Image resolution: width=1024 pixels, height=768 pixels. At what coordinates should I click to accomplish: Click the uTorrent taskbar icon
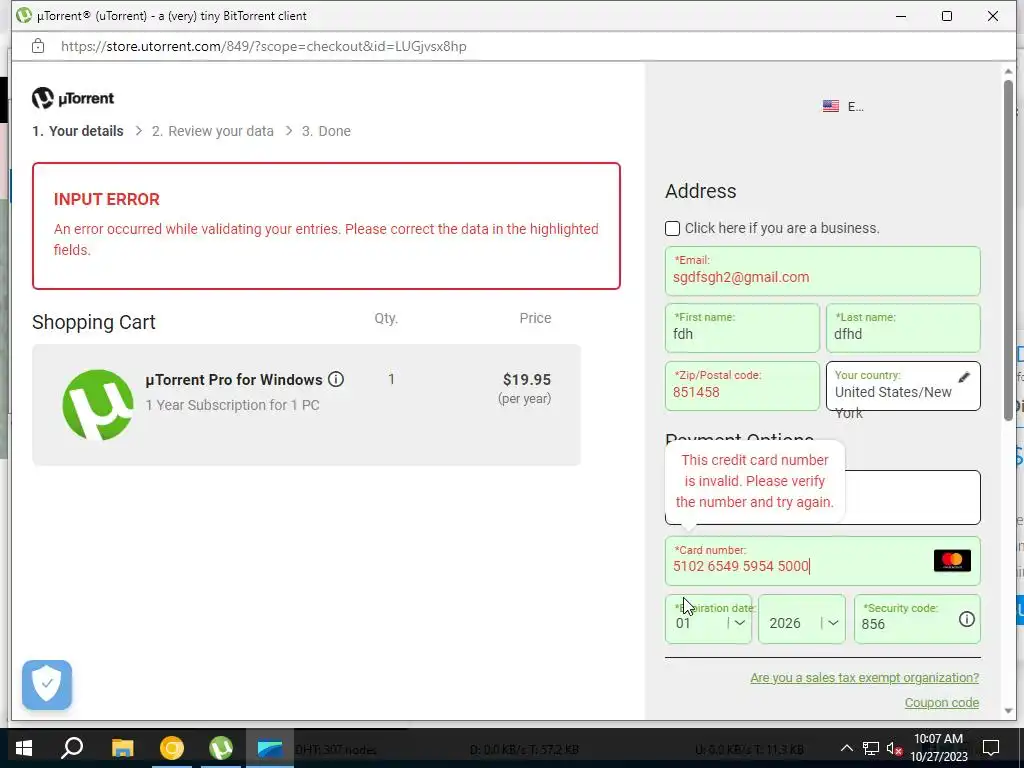click(x=221, y=748)
